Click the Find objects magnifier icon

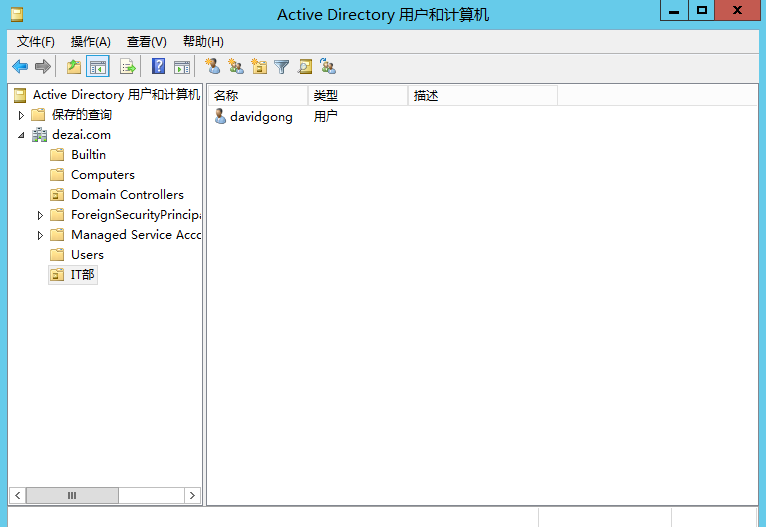pos(305,66)
